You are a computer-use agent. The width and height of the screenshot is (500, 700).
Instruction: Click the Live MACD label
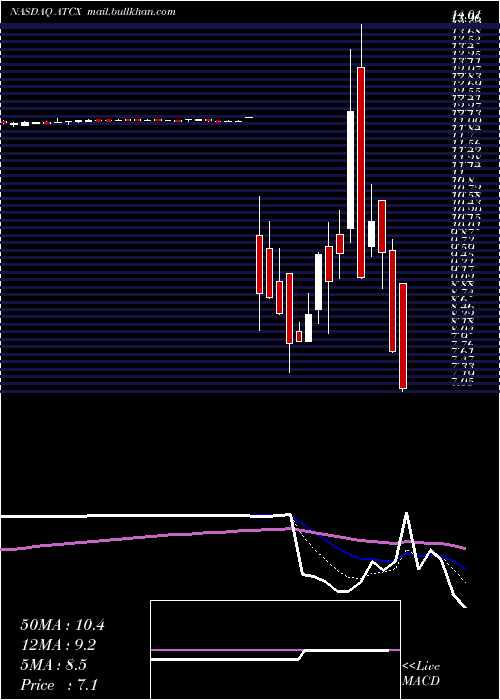tap(421, 674)
